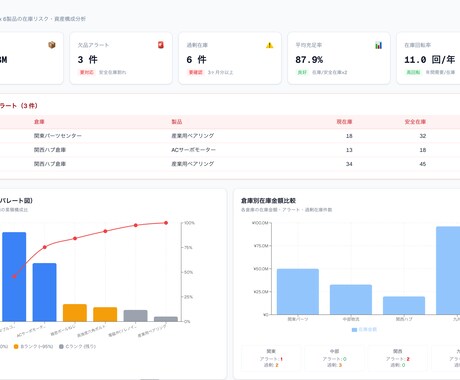The image size is (460, 380).
Task: Click the current stock value 34
Action: pyautogui.click(x=349, y=164)
